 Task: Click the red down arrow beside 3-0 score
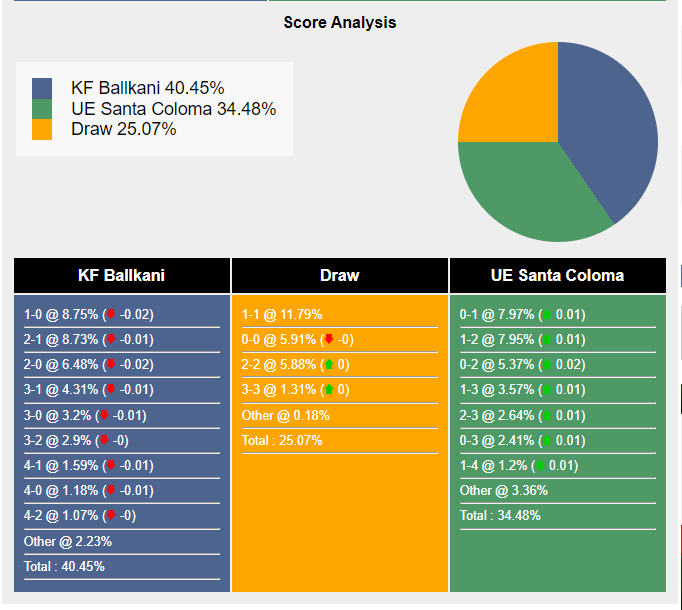pos(104,415)
